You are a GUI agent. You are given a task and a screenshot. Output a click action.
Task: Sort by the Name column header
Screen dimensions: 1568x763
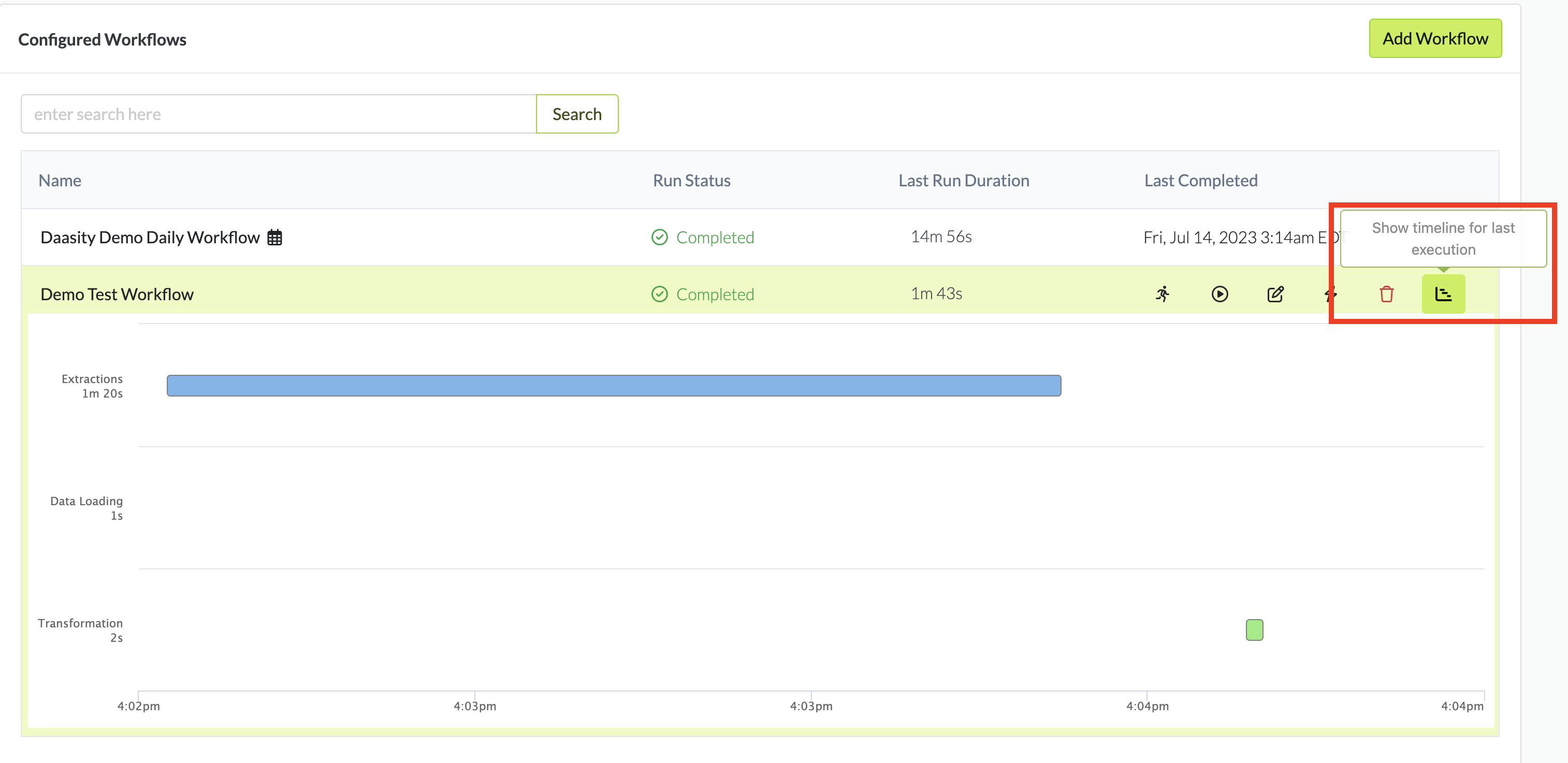(x=60, y=181)
